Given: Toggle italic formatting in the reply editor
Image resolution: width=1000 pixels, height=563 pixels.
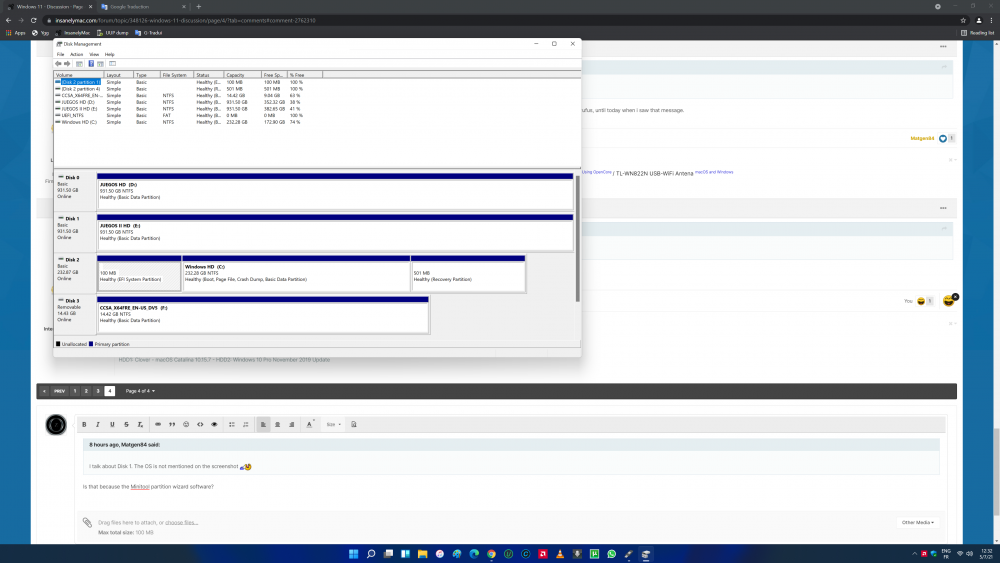Looking at the screenshot, I should click(98, 424).
